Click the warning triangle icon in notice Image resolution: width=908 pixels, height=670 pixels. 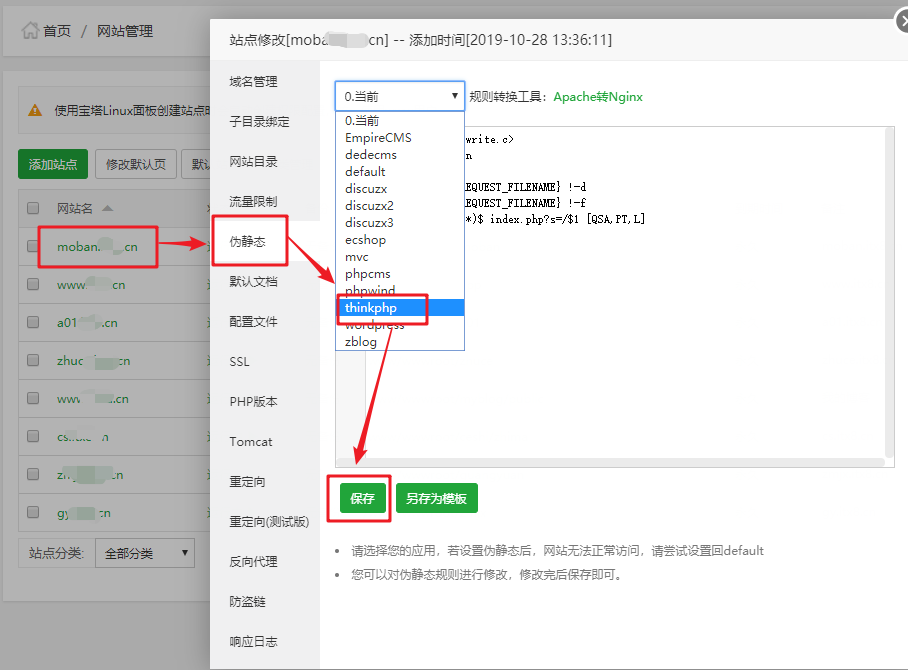pyautogui.click(x=35, y=110)
